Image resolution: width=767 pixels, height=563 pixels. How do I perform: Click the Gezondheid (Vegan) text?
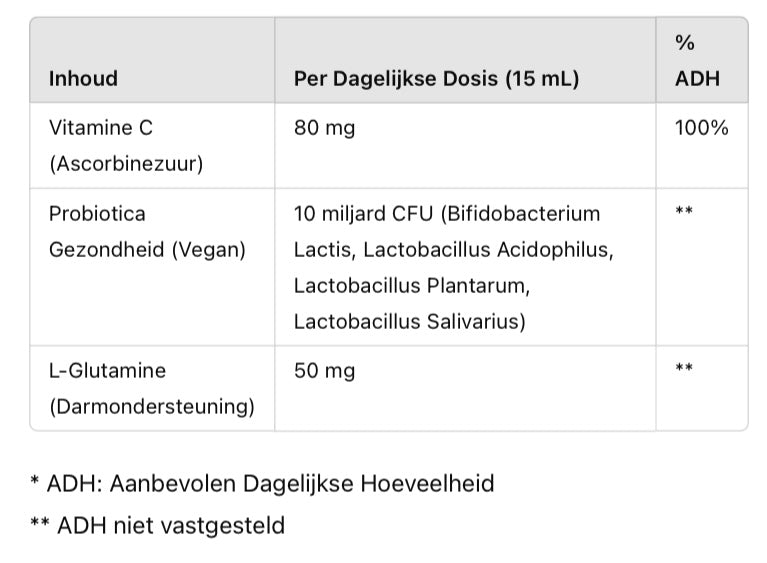click(x=147, y=250)
